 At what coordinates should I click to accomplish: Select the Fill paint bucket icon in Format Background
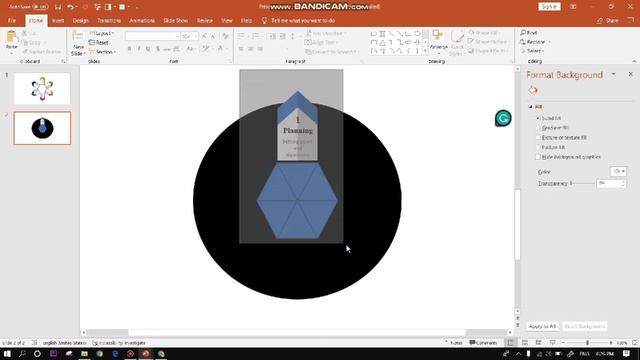533,90
